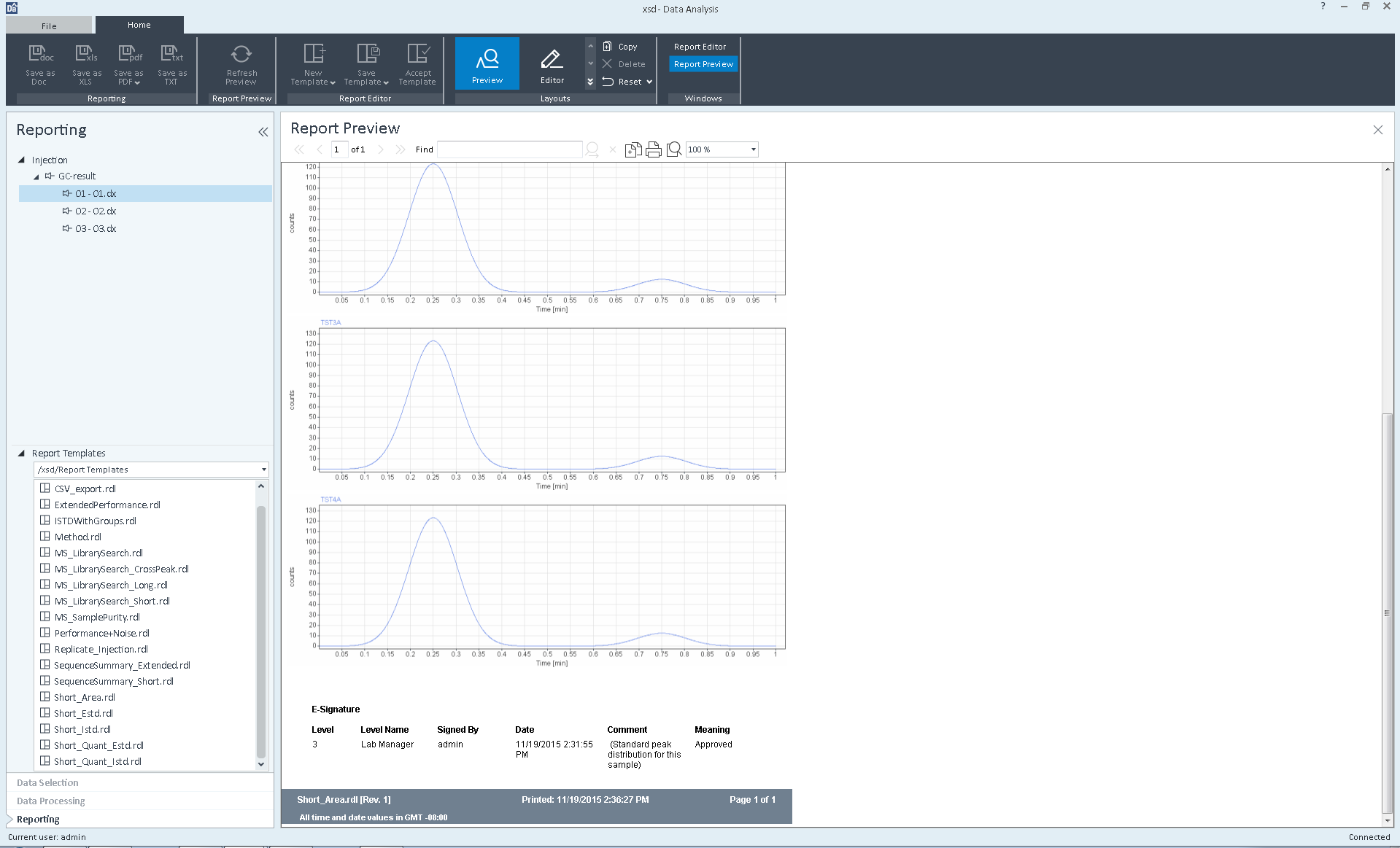Click the Report Editor window button
Viewport: 1400px width, 848px height.
[700, 47]
